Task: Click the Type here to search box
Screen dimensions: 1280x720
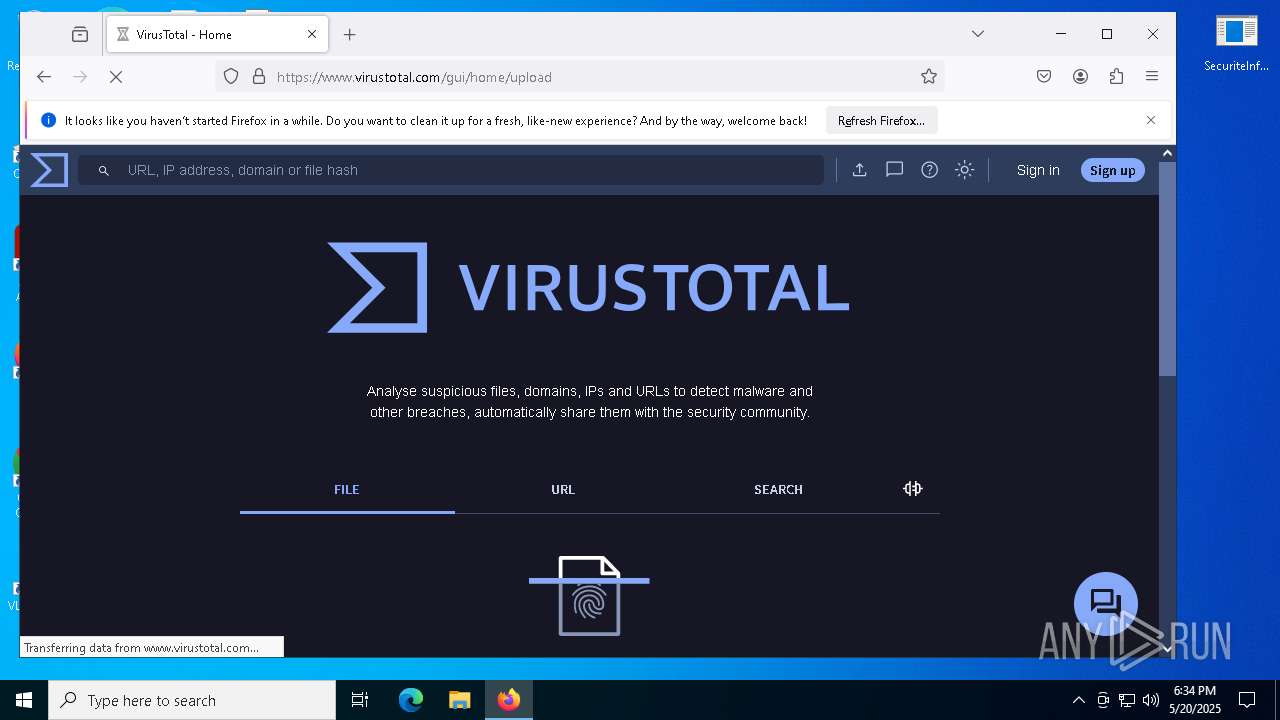Action: click(192, 700)
